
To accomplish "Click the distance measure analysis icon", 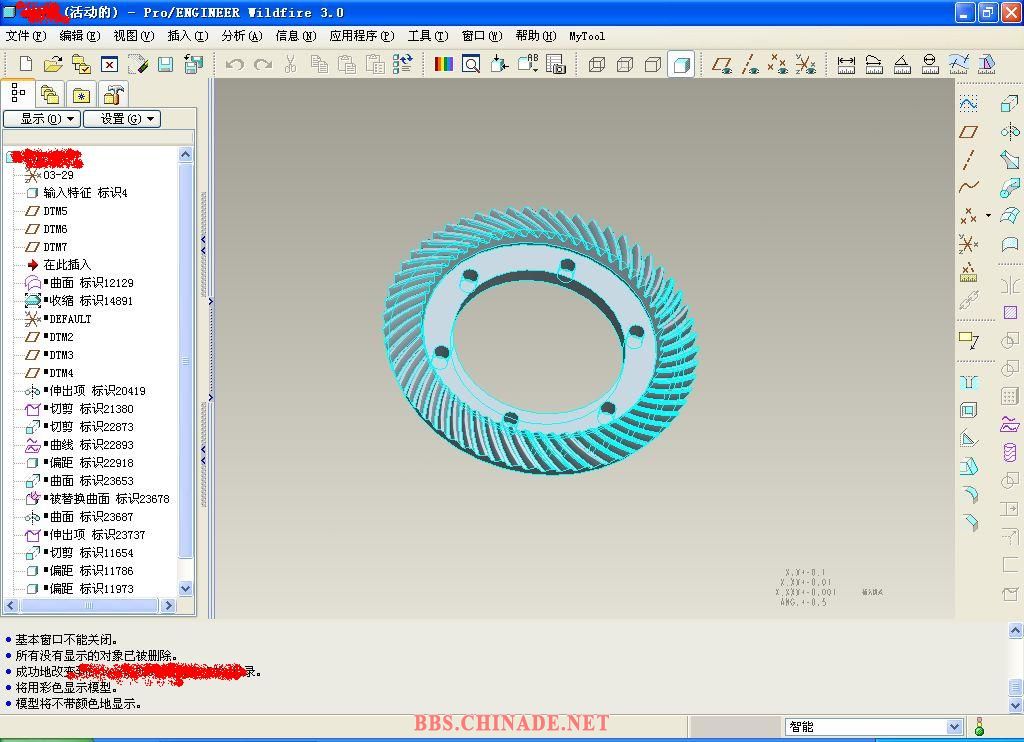I will tap(846, 64).
